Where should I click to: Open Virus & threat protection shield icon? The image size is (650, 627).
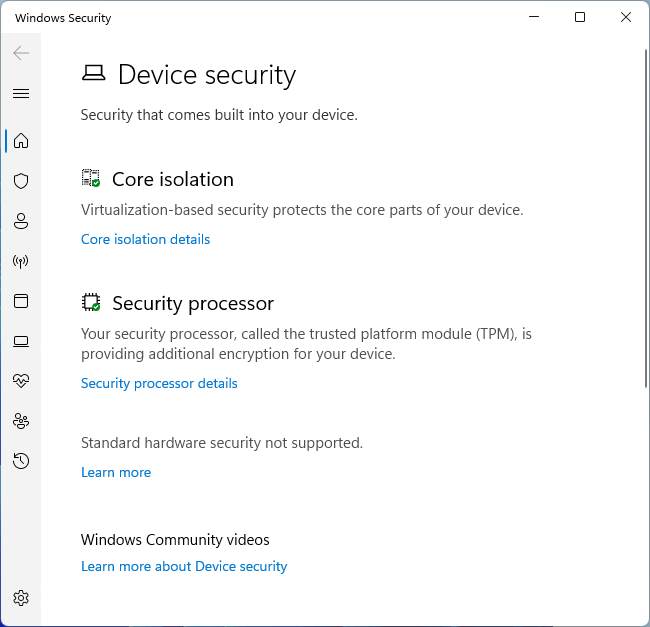(21, 181)
